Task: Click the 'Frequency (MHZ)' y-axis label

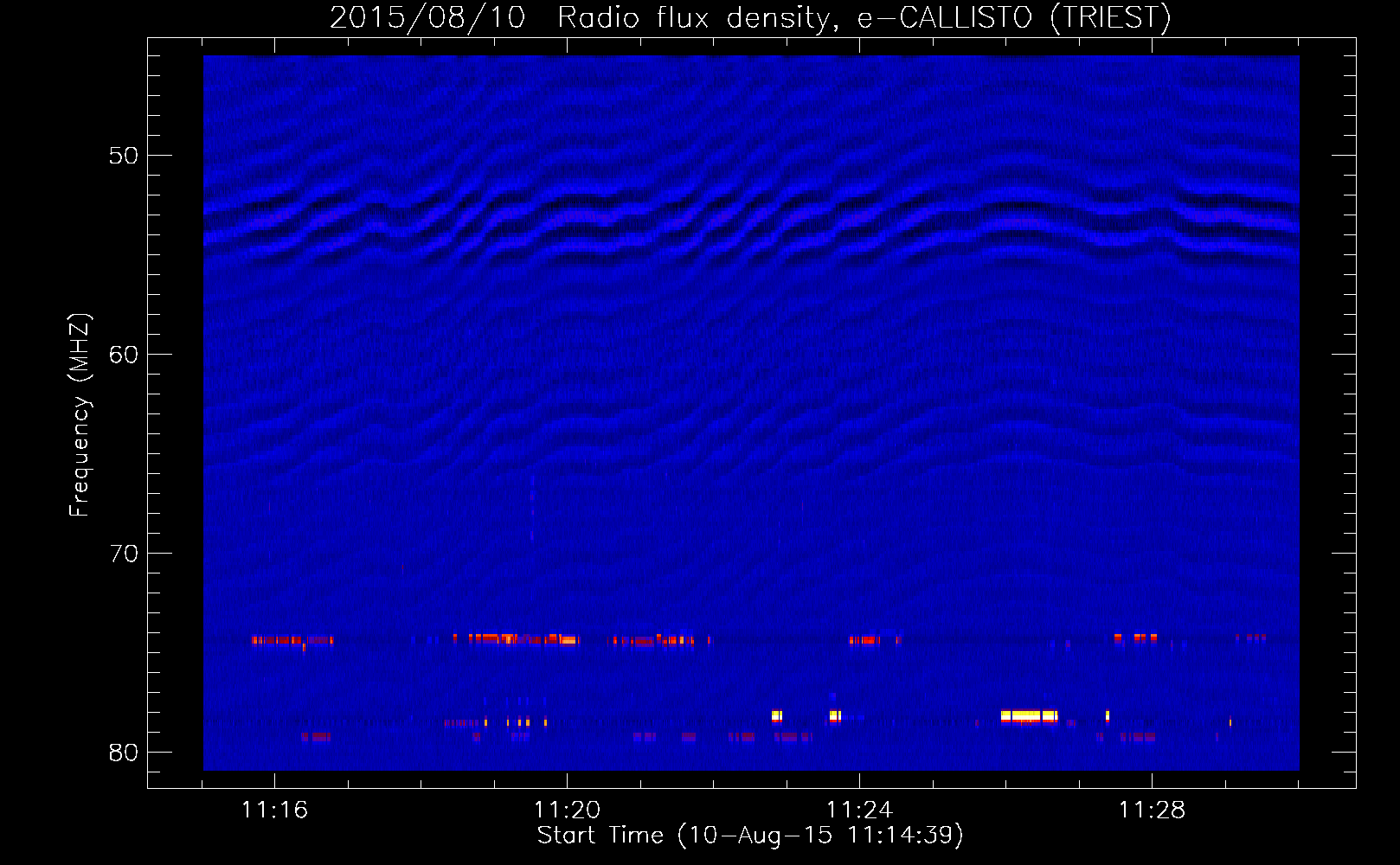Action: coord(79,415)
